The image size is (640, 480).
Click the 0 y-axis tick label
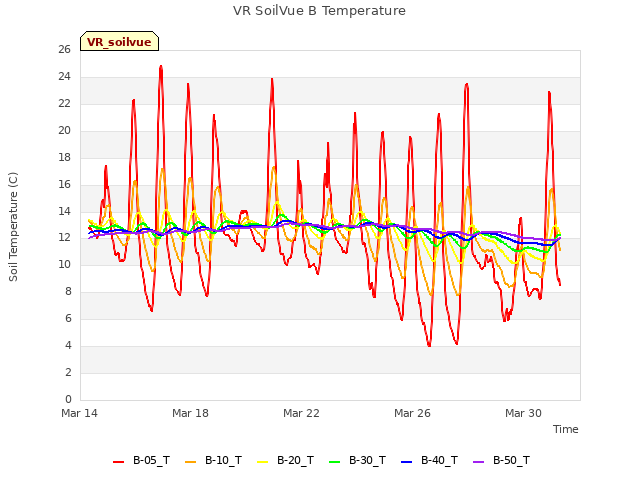tap(68, 399)
